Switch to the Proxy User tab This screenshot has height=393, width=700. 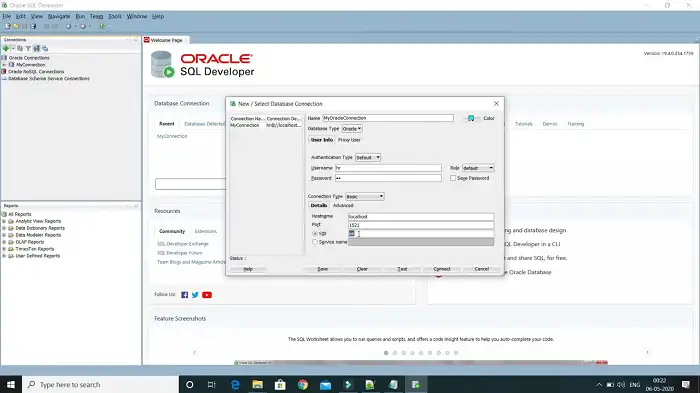349,140
